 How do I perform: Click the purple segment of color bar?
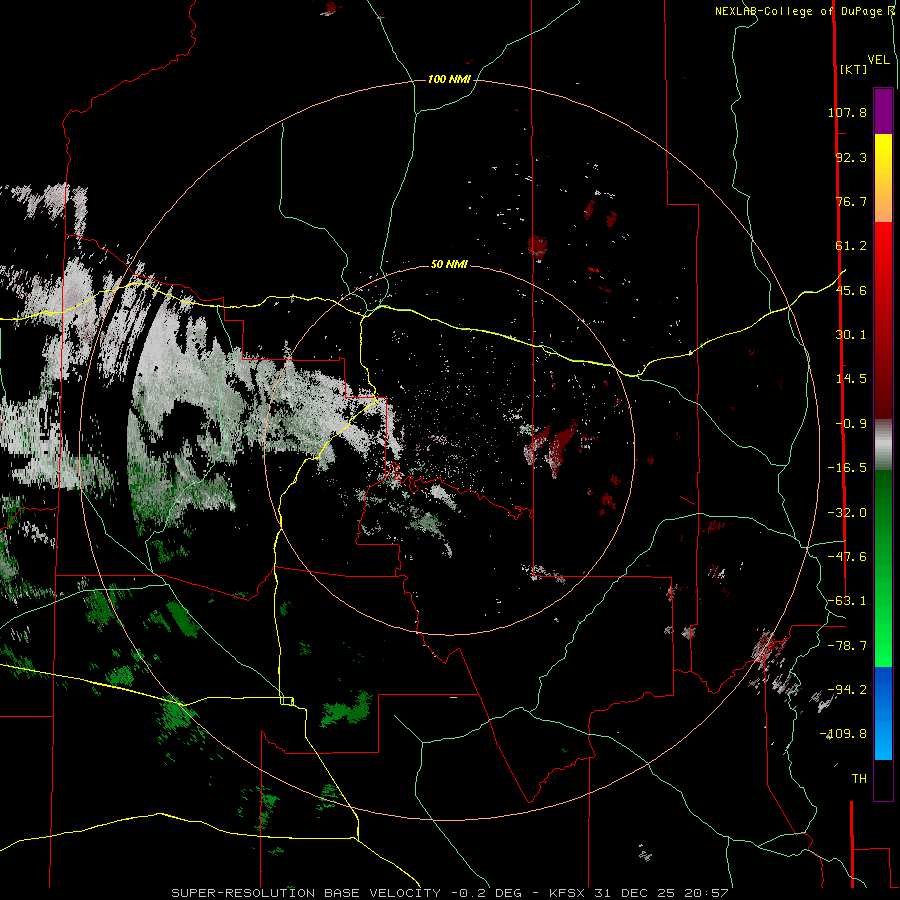[883, 111]
